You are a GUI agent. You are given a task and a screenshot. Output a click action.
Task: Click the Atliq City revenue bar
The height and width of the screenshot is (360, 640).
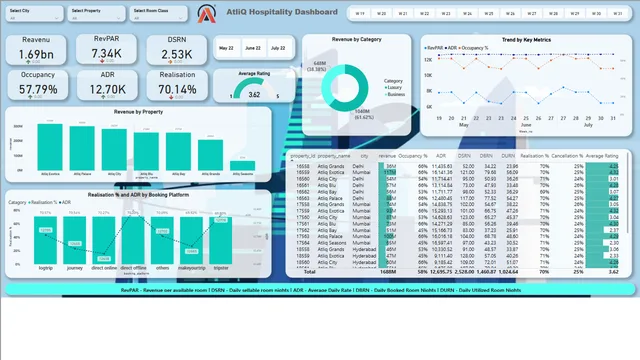coord(114,150)
